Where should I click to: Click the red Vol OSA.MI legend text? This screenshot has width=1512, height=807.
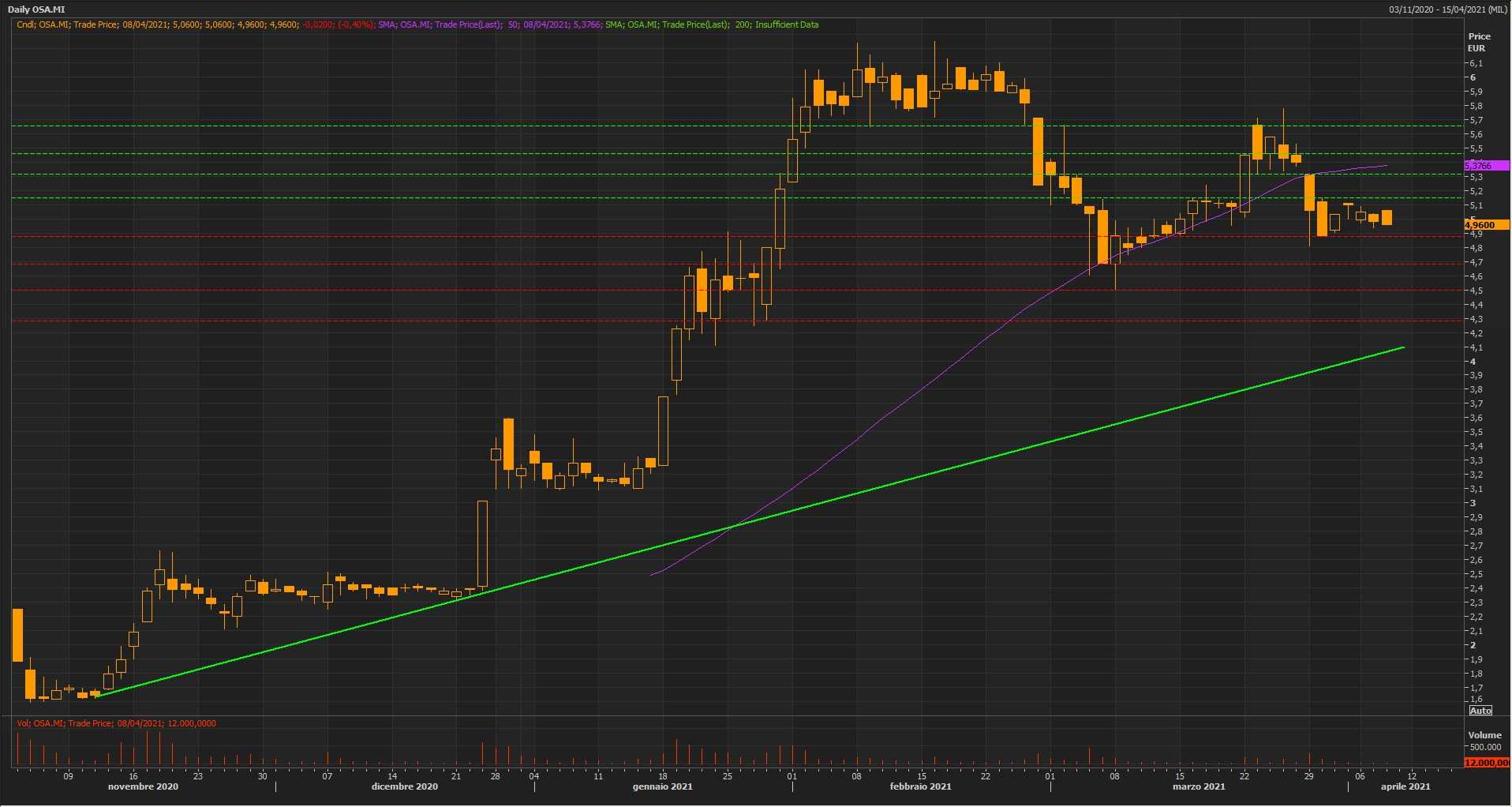[x=116, y=723]
